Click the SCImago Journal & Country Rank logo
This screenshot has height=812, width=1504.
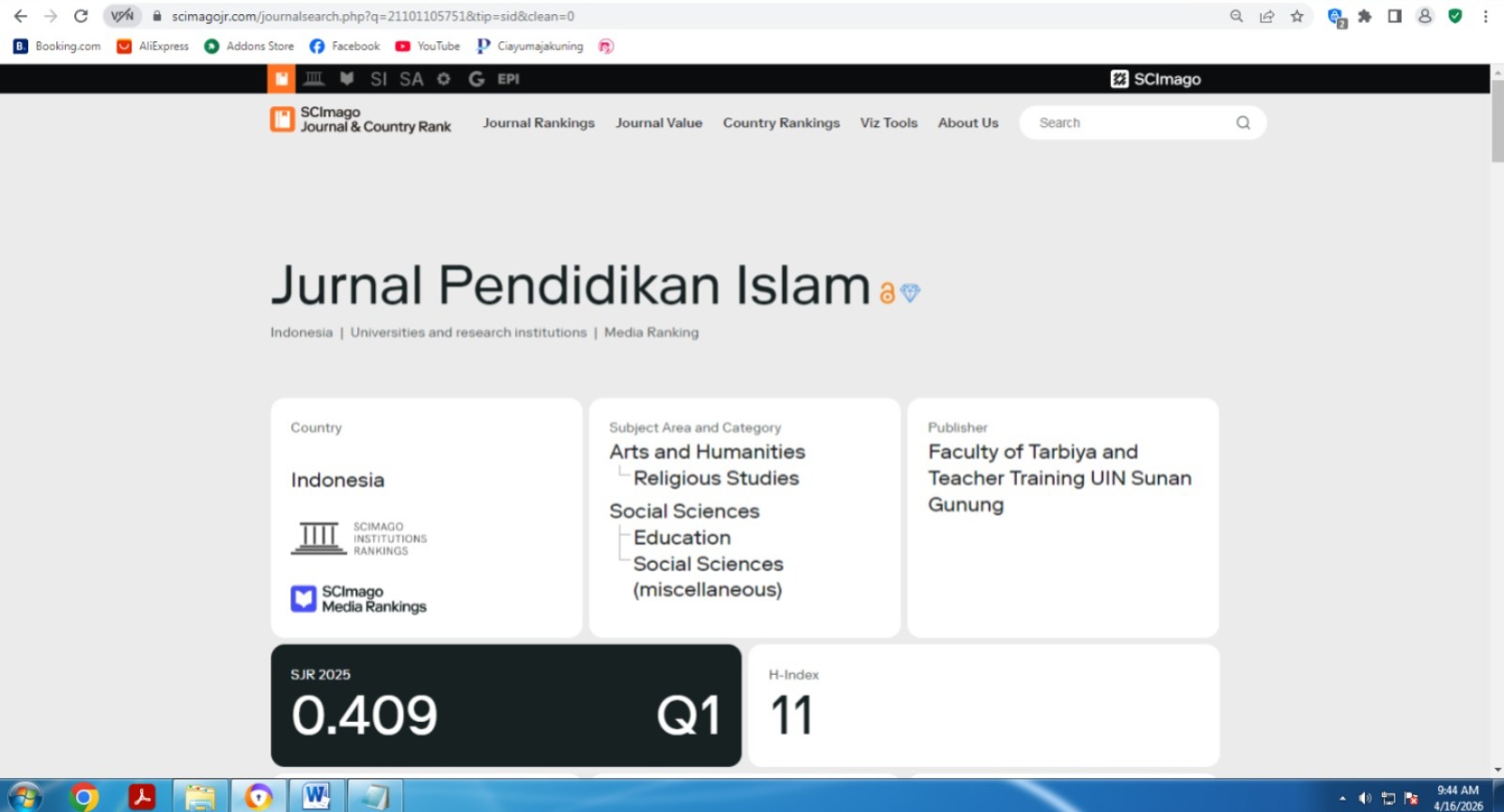tap(361, 119)
